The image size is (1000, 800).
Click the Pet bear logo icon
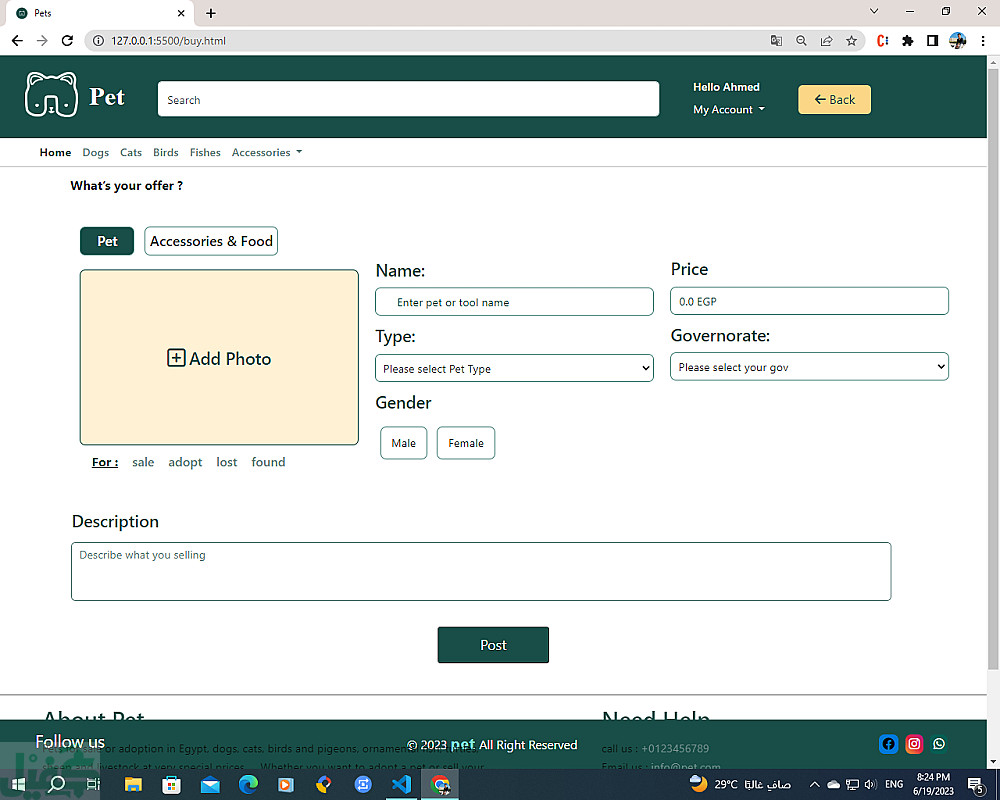tap(51, 94)
